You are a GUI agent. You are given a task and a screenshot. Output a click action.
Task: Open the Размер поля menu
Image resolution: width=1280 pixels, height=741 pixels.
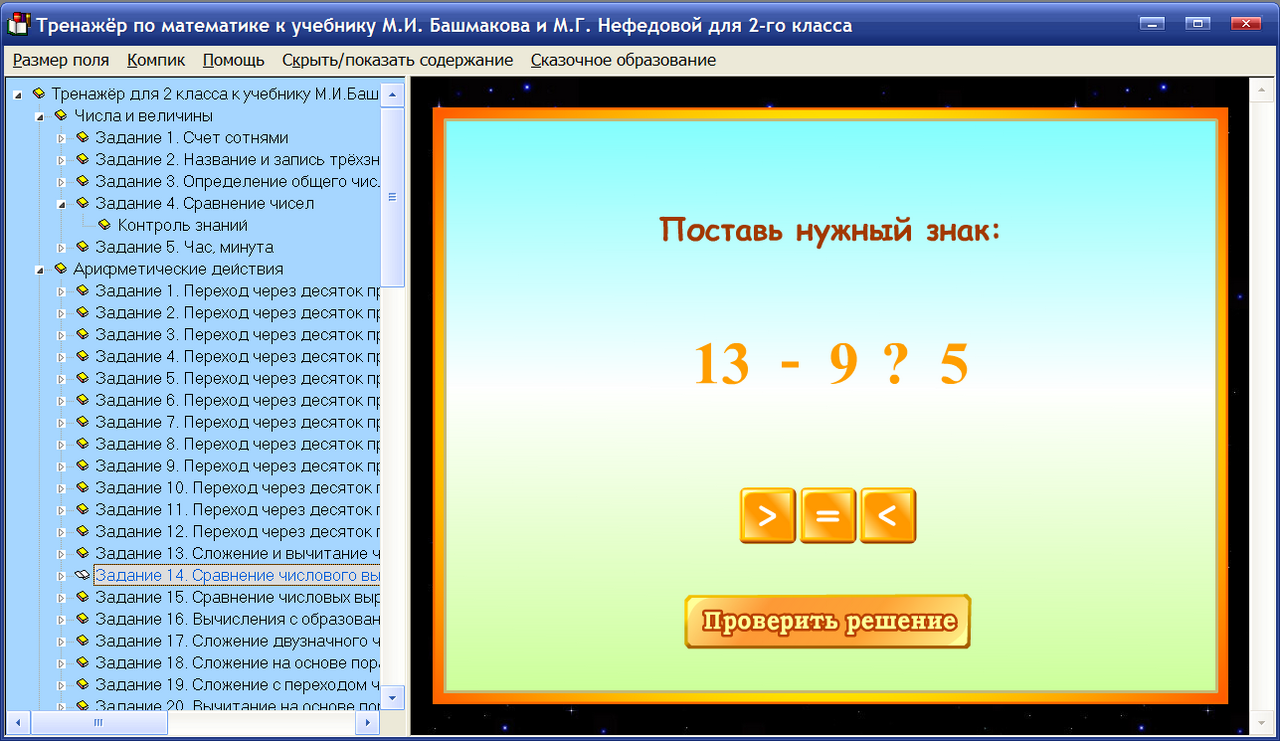[60, 60]
